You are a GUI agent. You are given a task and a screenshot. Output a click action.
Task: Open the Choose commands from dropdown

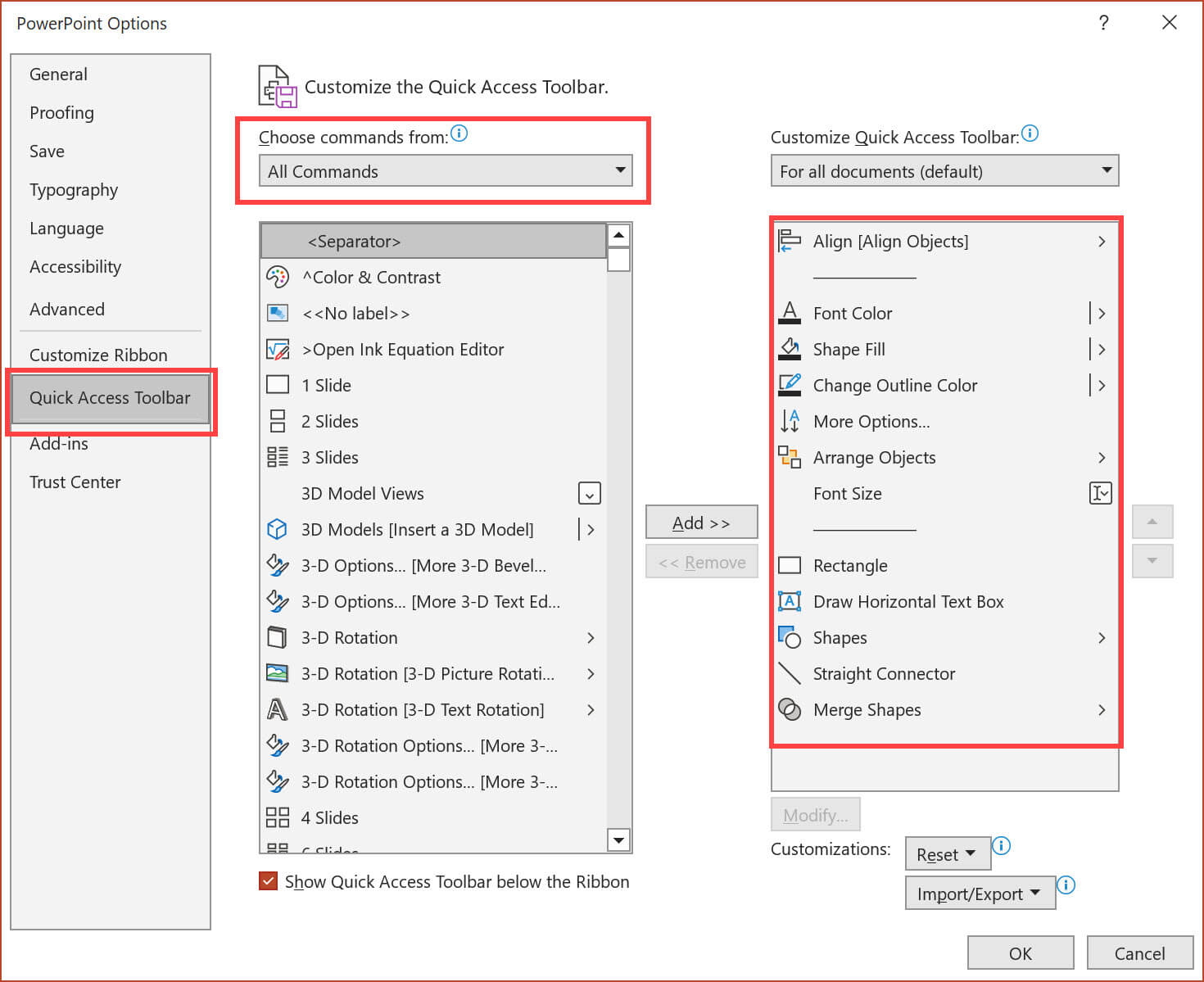(x=446, y=170)
